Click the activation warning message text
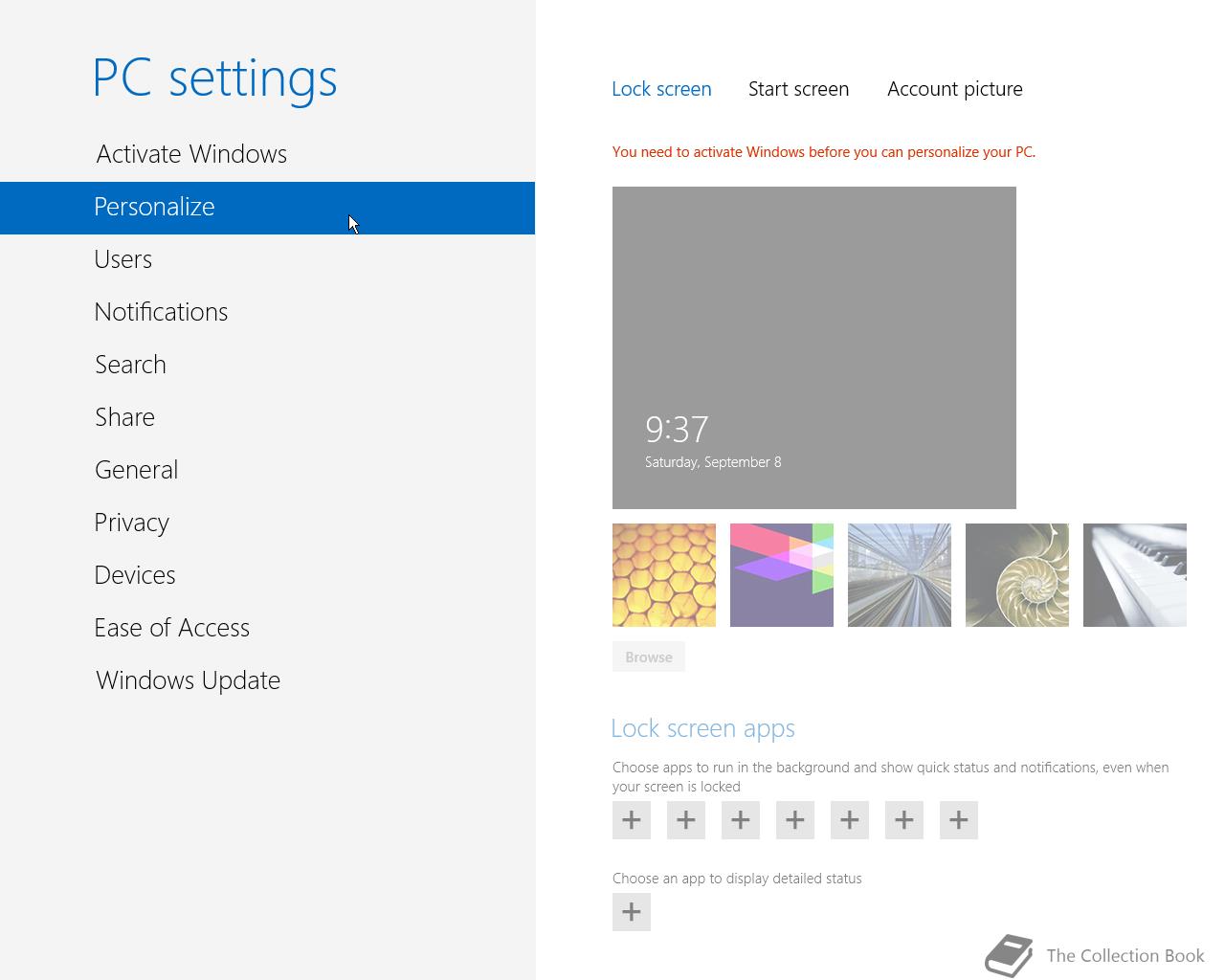This screenshot has width=1225, height=980. [824, 151]
